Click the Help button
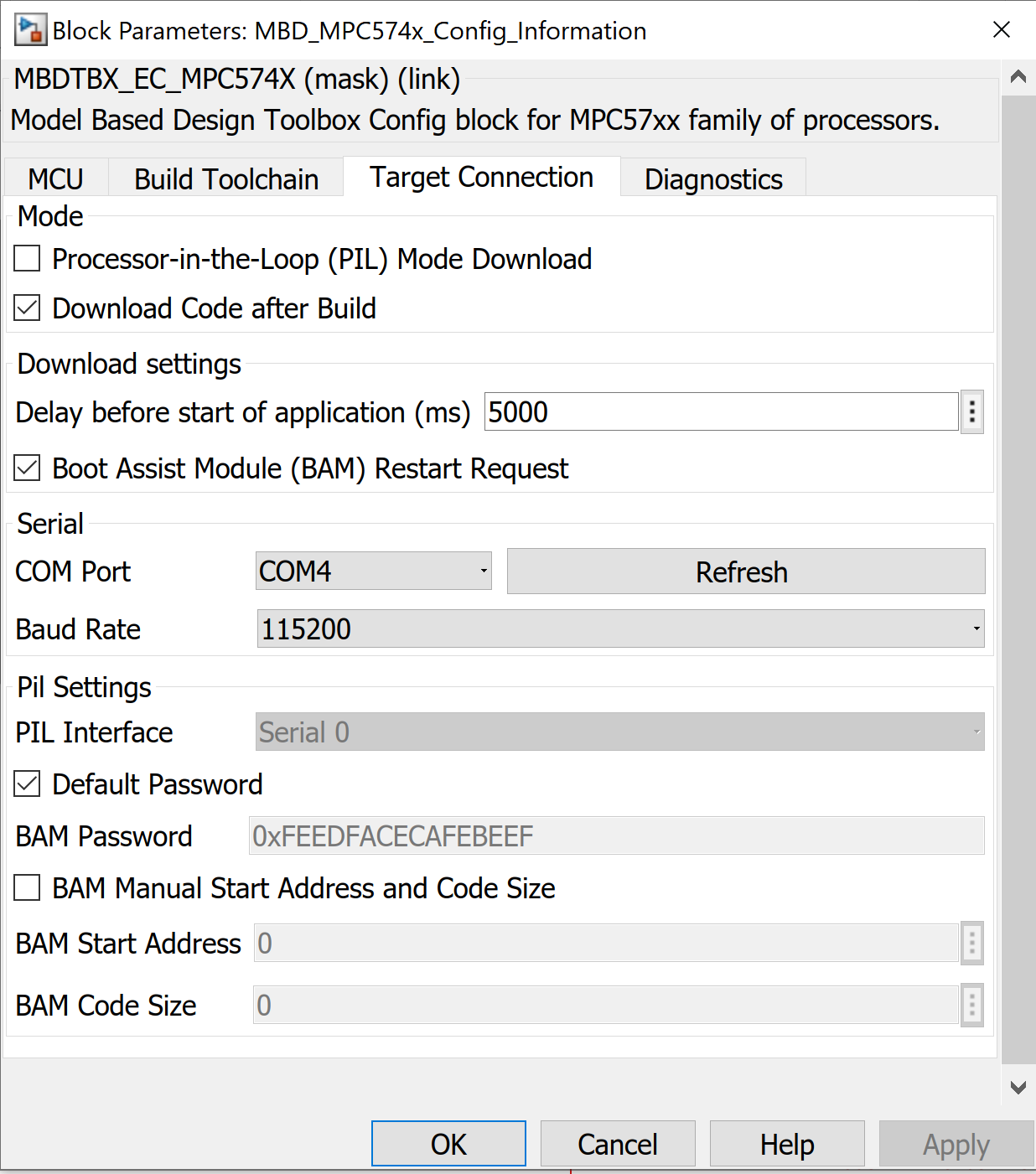The width and height of the screenshot is (1036, 1174). tap(785, 1144)
